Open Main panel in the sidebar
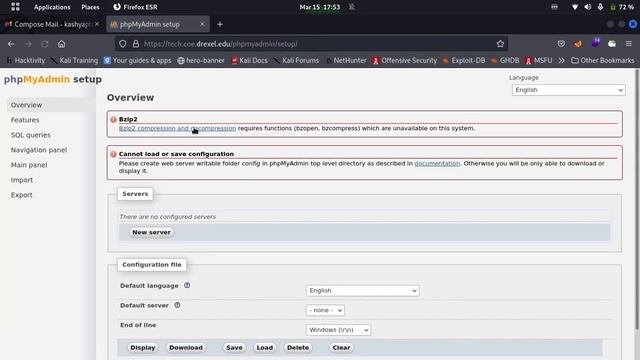Image resolution: width=640 pixels, height=360 pixels. (x=29, y=165)
